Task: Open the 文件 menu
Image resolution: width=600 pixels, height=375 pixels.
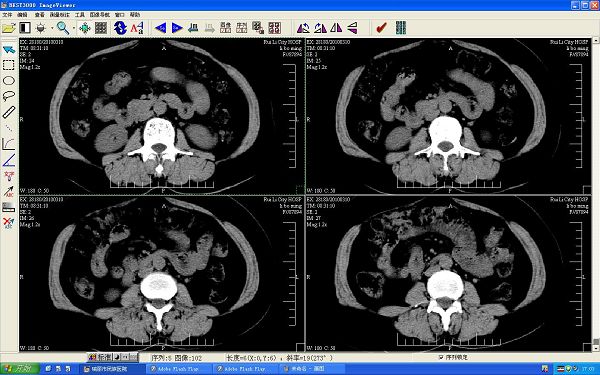Action: [x=7, y=15]
